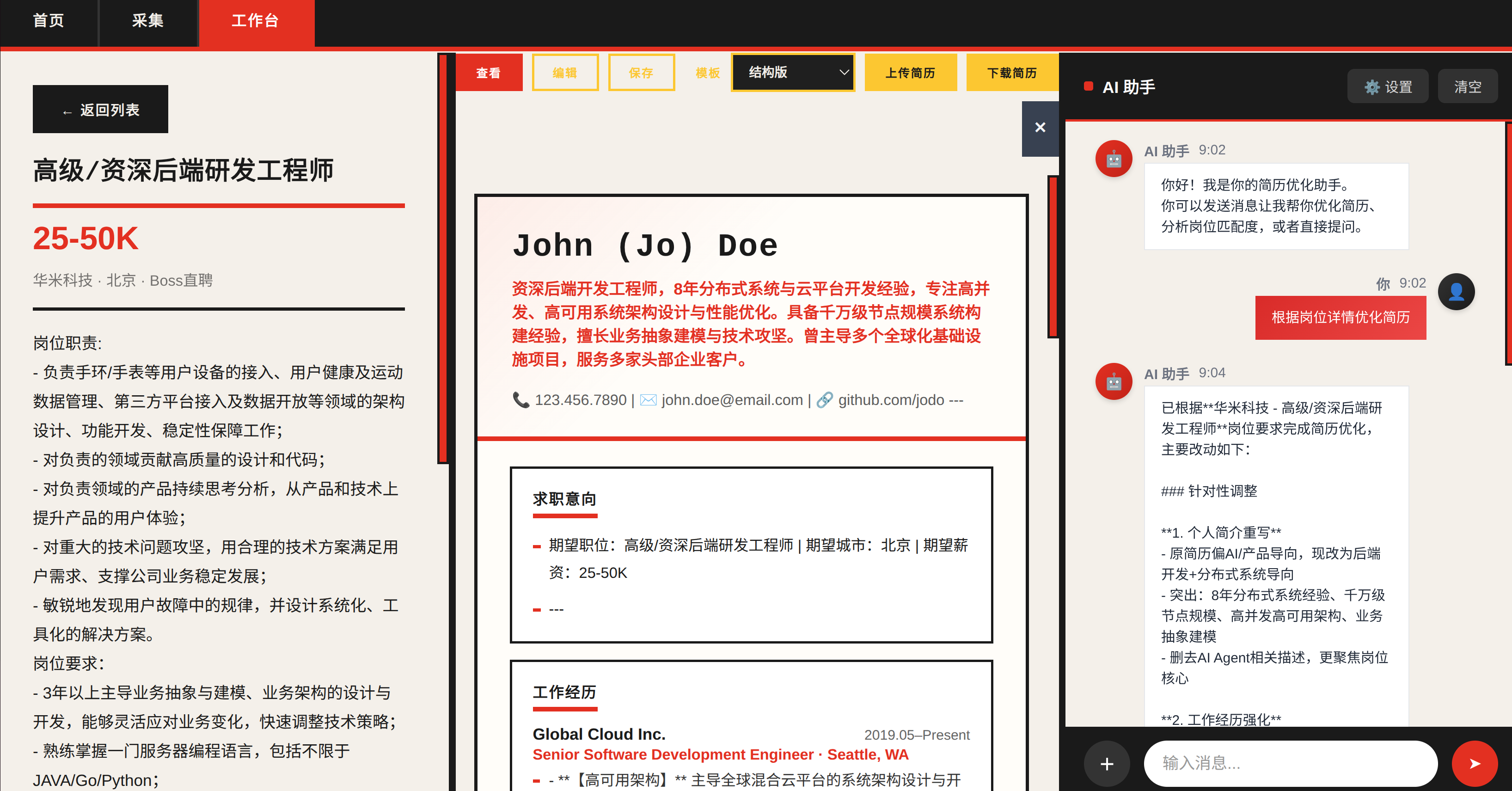Click the AI robot avatar at 9:04
The height and width of the screenshot is (791, 1512).
[1114, 382]
